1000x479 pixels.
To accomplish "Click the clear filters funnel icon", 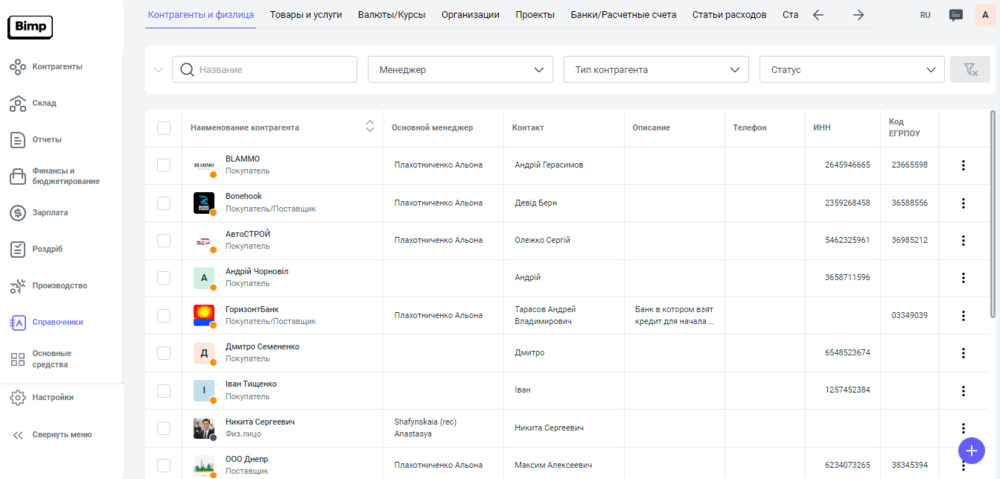I will pos(969,69).
